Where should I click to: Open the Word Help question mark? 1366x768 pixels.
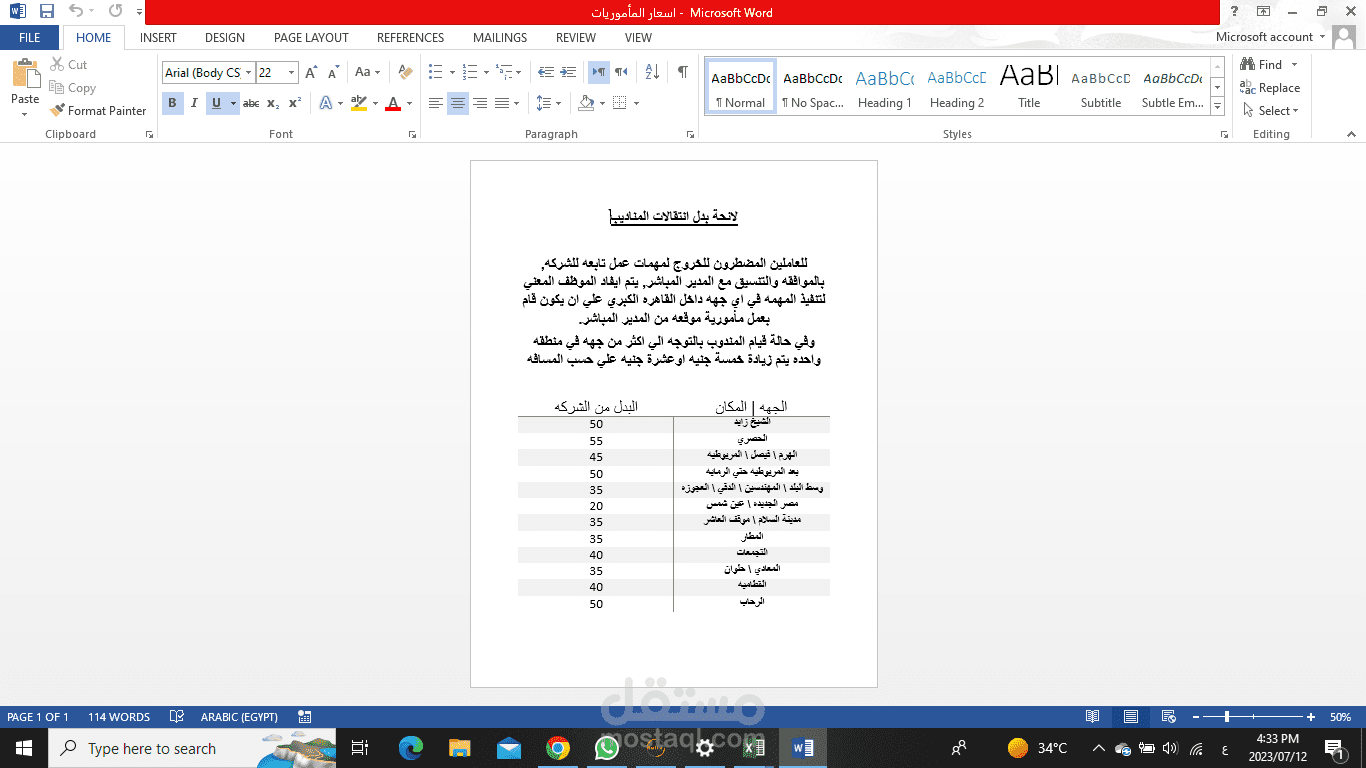(1236, 12)
